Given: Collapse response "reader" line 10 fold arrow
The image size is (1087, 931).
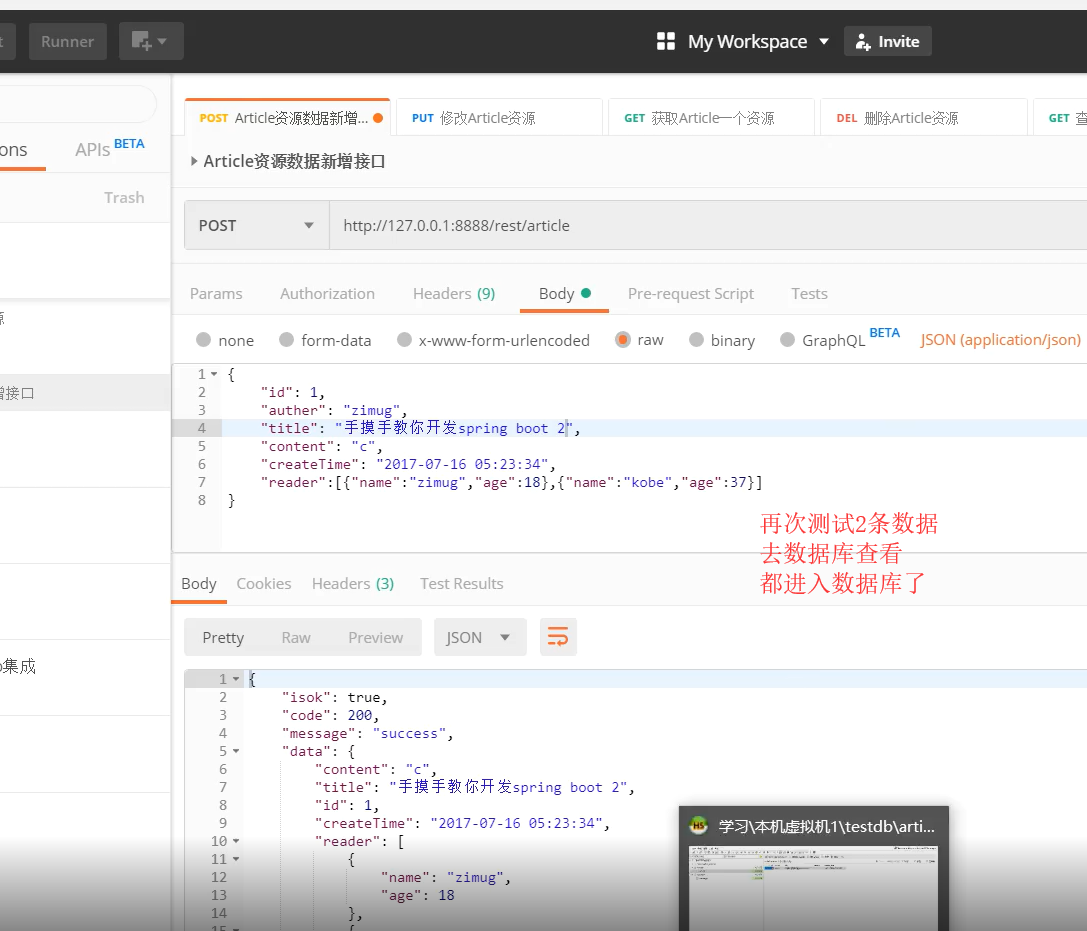Looking at the screenshot, I should coord(236,842).
